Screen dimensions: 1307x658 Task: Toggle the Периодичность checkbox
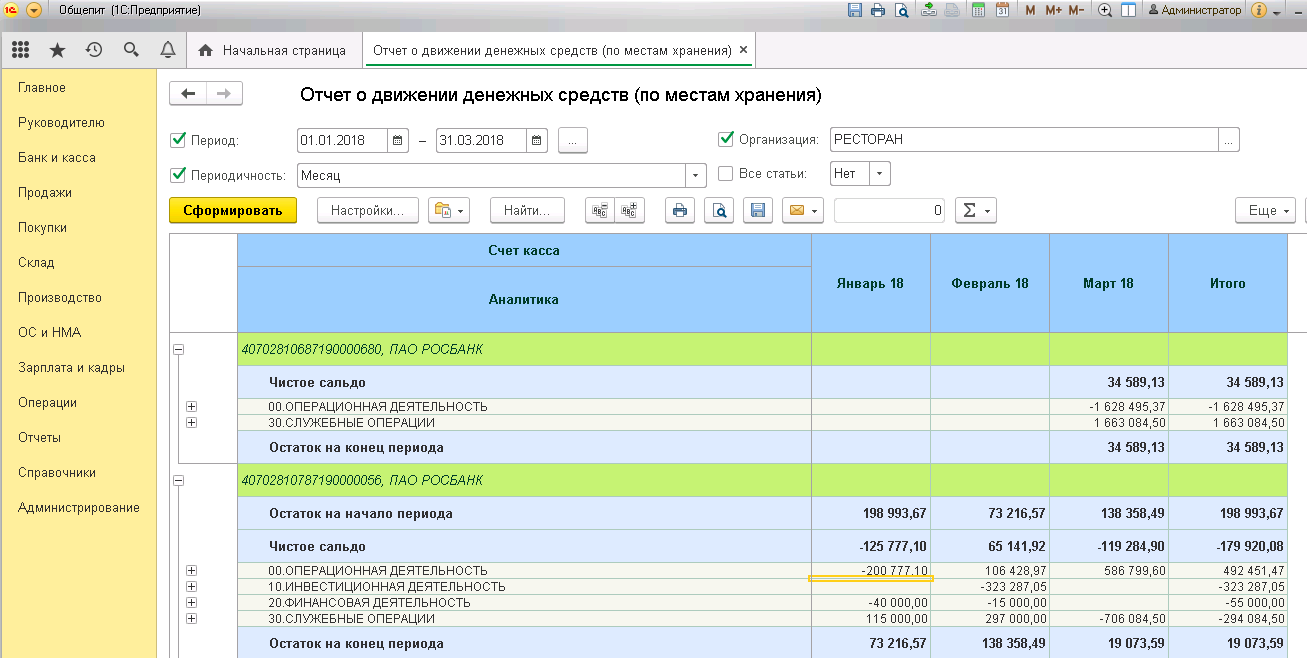tap(179, 175)
